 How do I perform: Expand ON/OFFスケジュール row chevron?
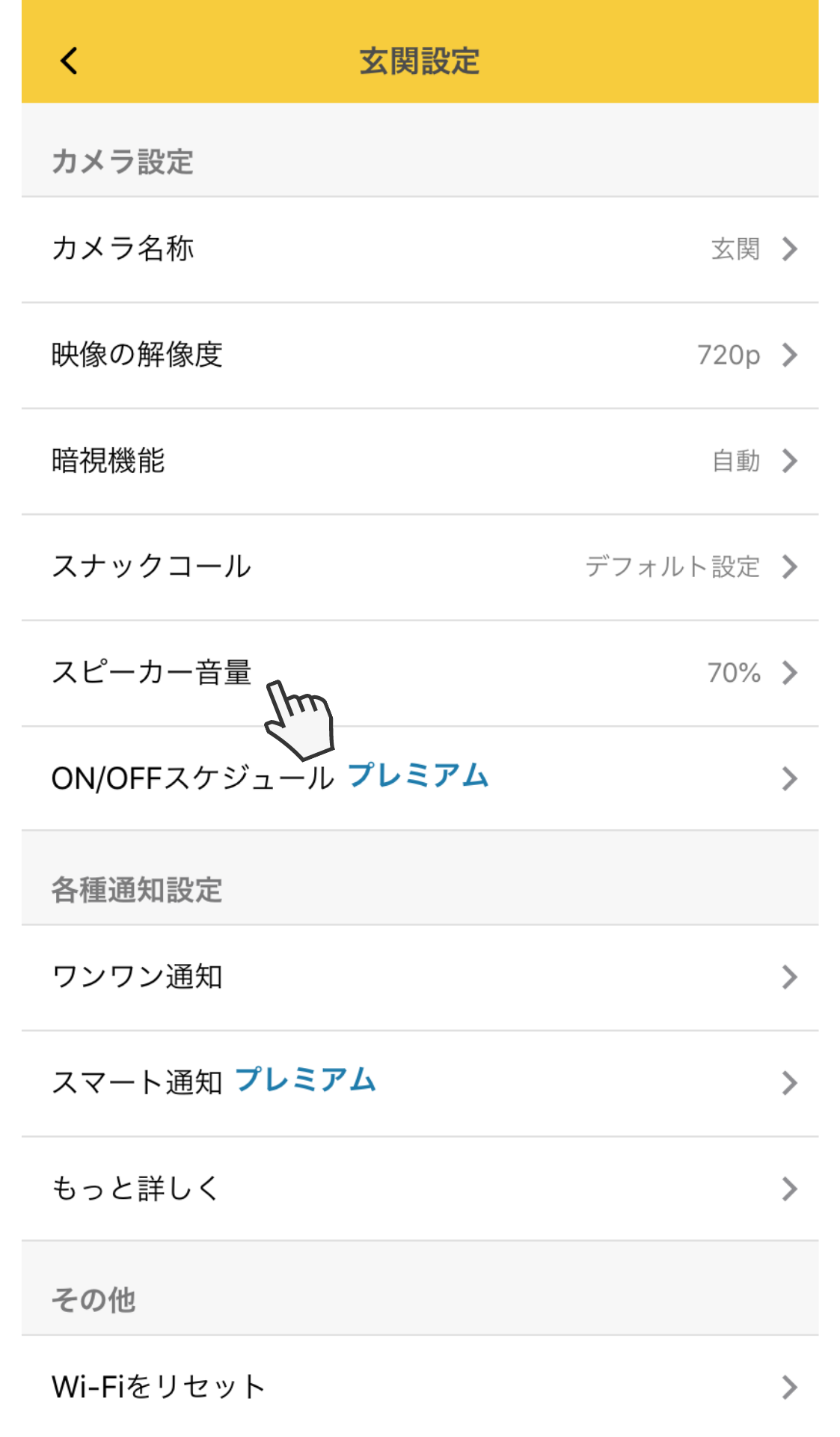(x=789, y=778)
